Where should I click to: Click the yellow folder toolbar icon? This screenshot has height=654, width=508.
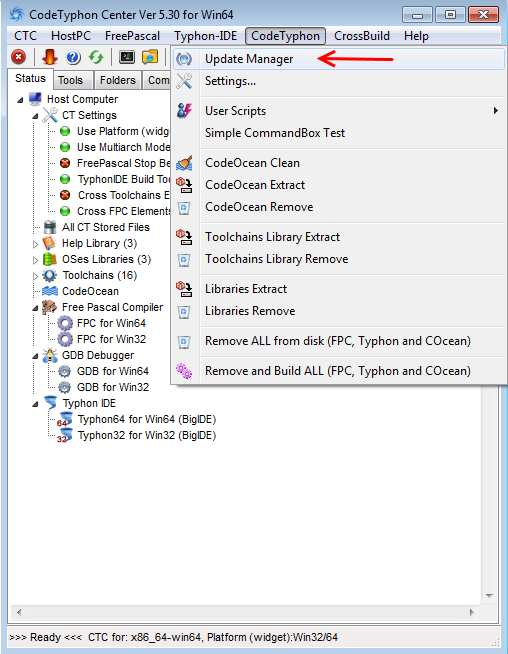pyautogui.click(x=150, y=57)
